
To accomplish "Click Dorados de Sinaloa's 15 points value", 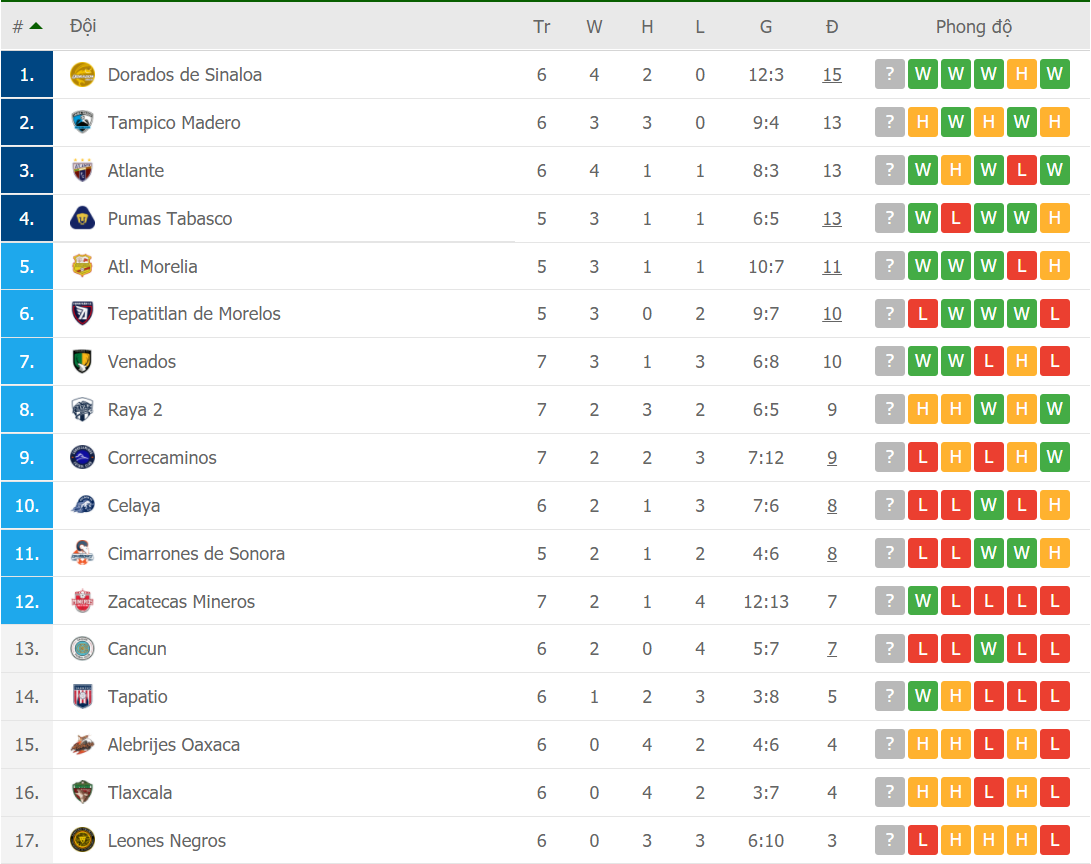I will (832, 75).
